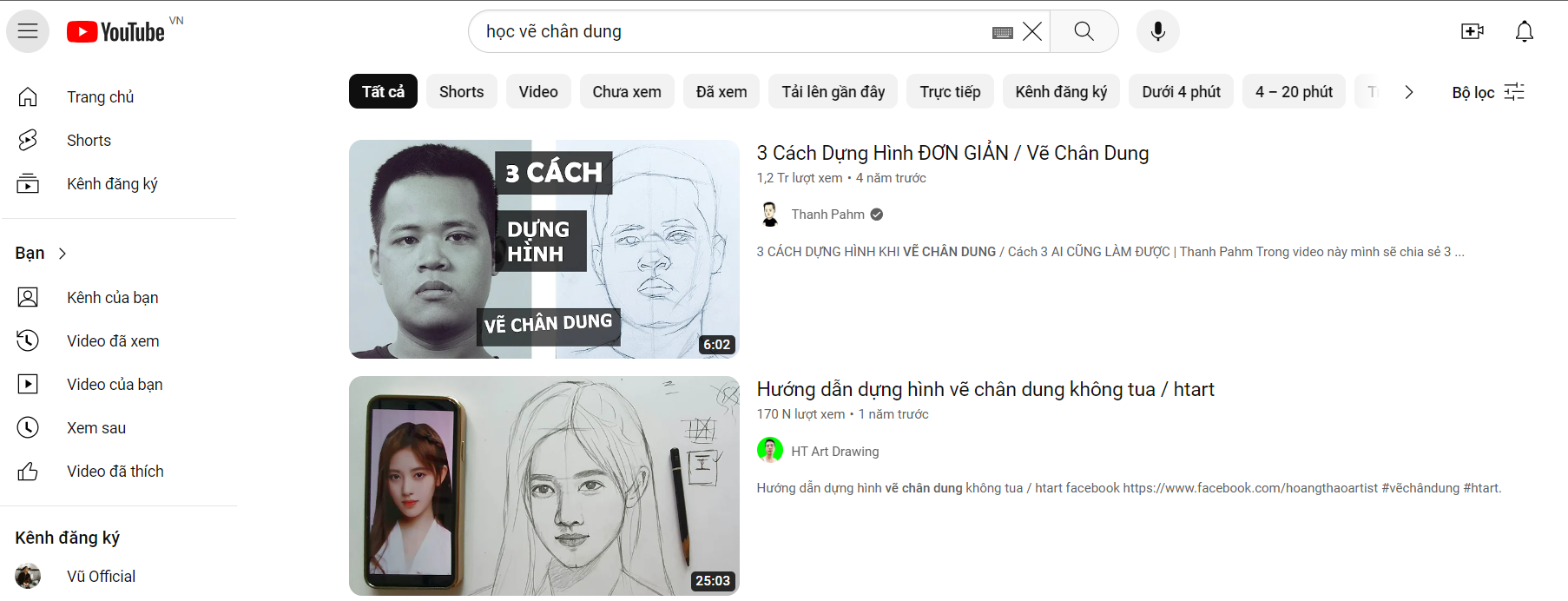
Task: Select the Dưới 4 phút filter chip
Action: click(1182, 91)
